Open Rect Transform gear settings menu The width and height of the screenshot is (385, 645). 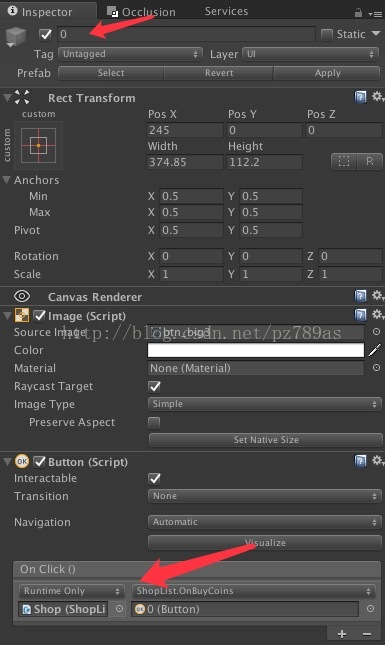(x=378, y=97)
